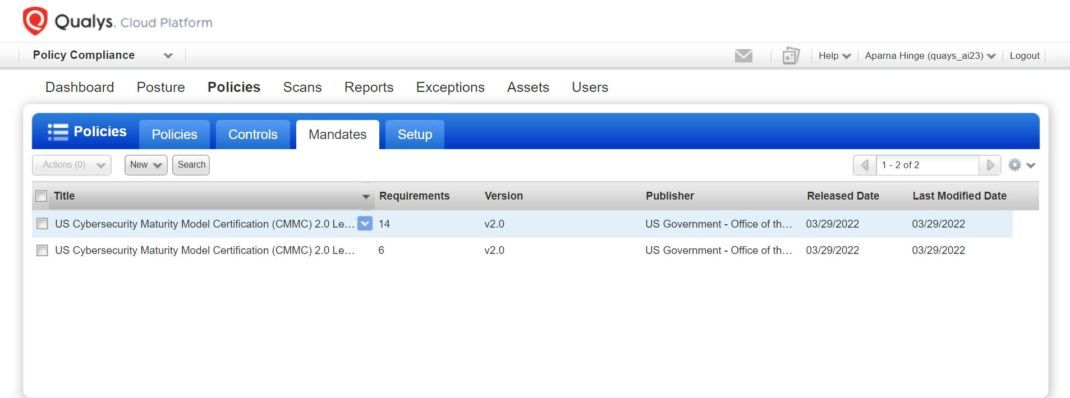This screenshot has width=1070, height=398.
Task: Go to the Exceptions section
Action: coord(450,87)
